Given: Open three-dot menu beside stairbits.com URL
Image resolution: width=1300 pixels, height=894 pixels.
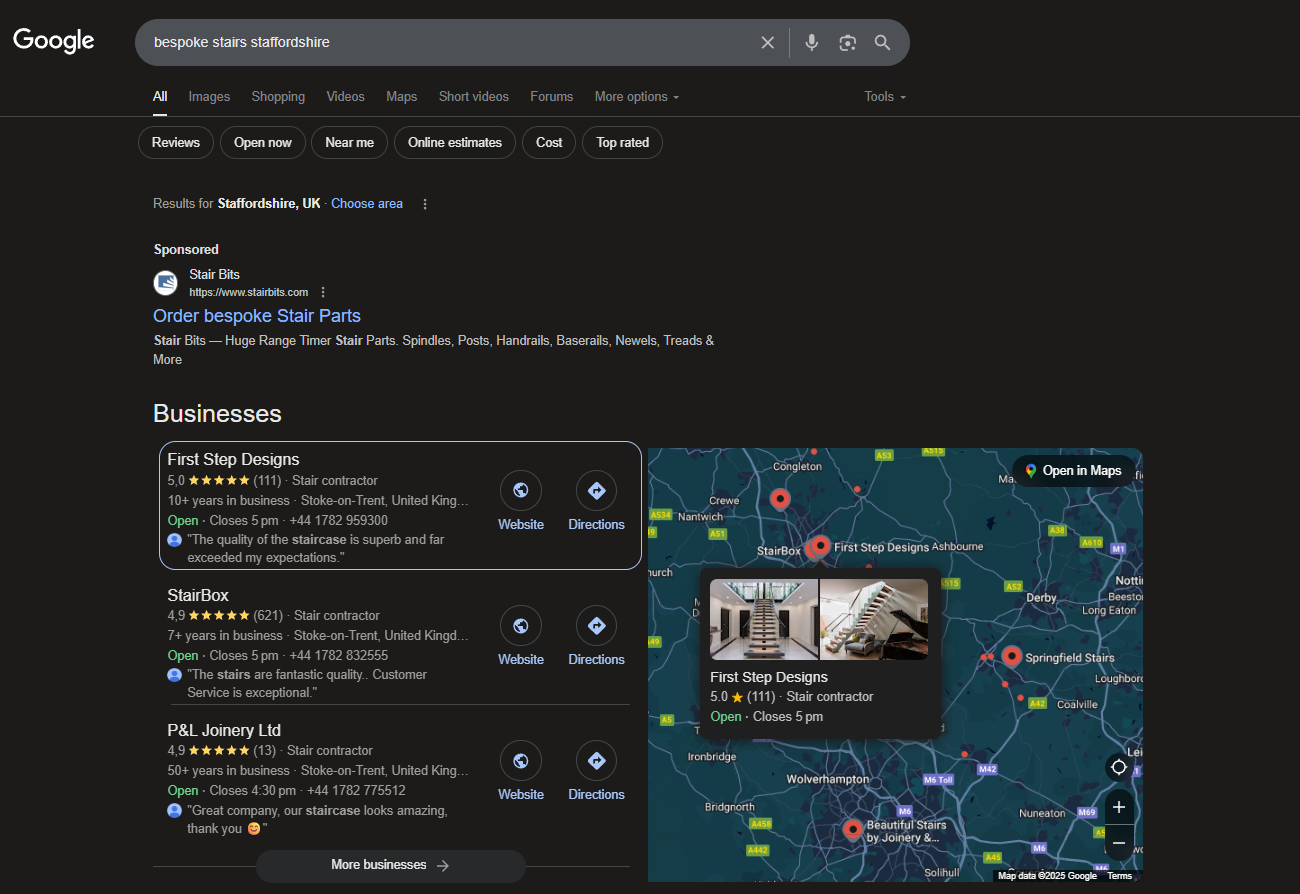Looking at the screenshot, I should coord(323,292).
